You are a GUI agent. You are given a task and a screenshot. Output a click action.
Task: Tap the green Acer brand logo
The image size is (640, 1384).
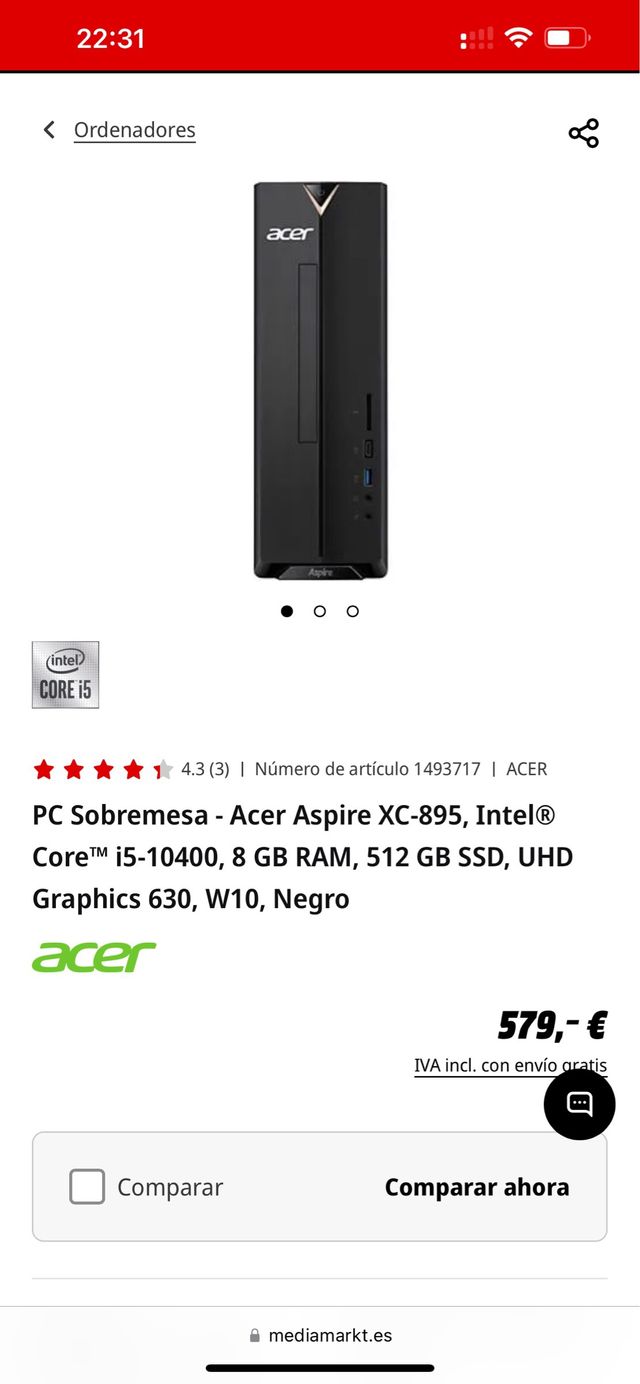[94, 957]
